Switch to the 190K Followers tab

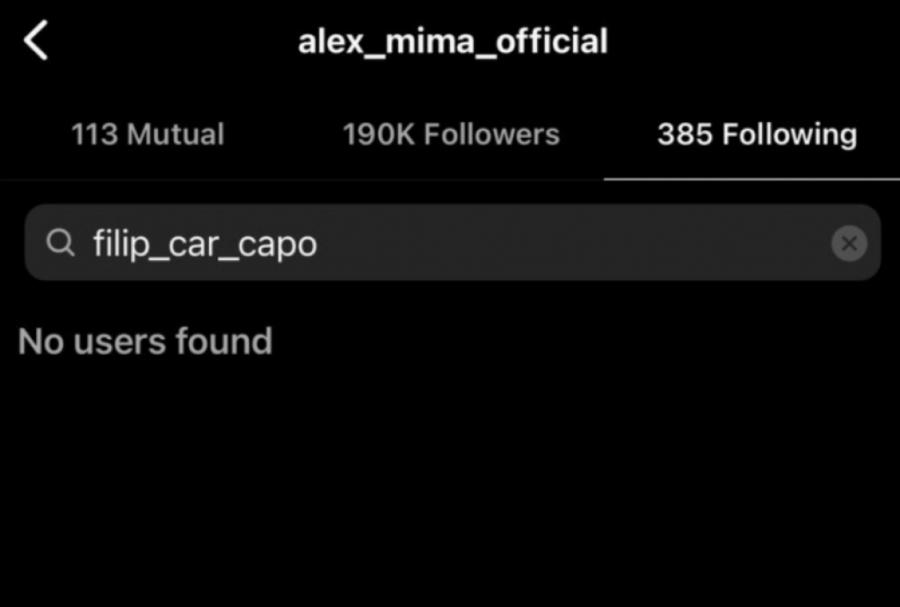tap(451, 135)
